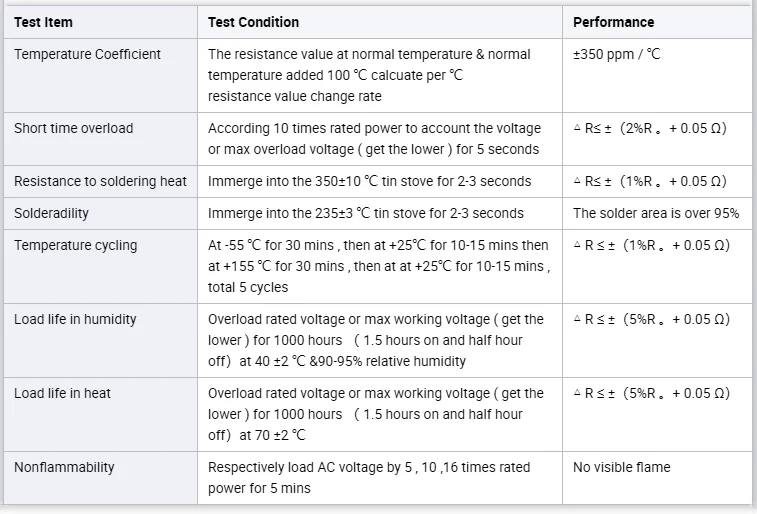Click the "Performance" column header
The height and width of the screenshot is (514, 757).
click(613, 22)
